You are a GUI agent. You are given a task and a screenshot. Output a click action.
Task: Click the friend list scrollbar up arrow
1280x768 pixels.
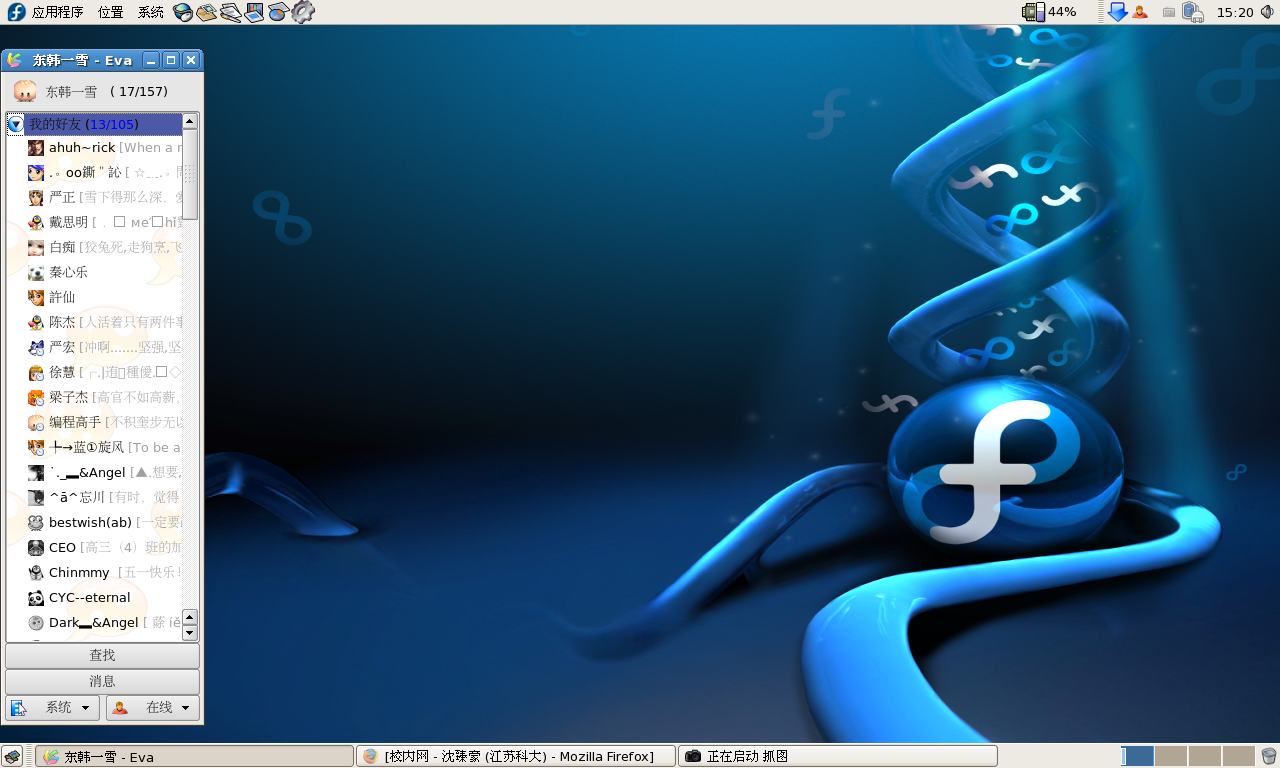click(x=190, y=121)
